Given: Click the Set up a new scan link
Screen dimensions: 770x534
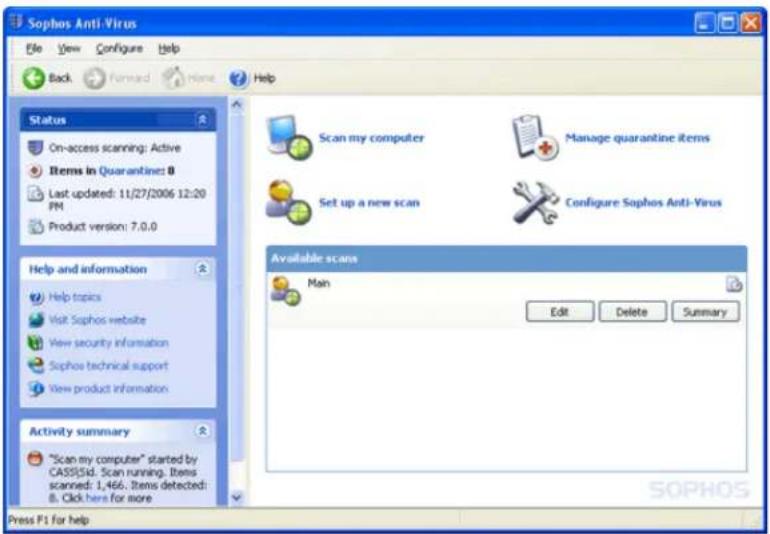Looking at the screenshot, I should pos(369,202).
